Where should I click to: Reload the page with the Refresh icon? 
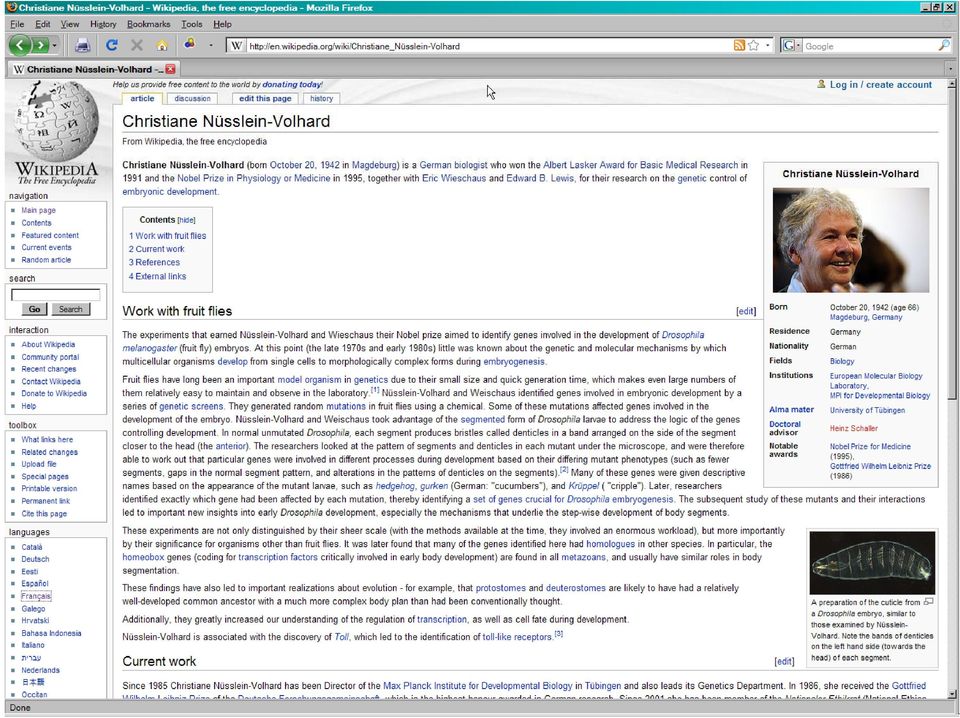[x=111, y=45]
